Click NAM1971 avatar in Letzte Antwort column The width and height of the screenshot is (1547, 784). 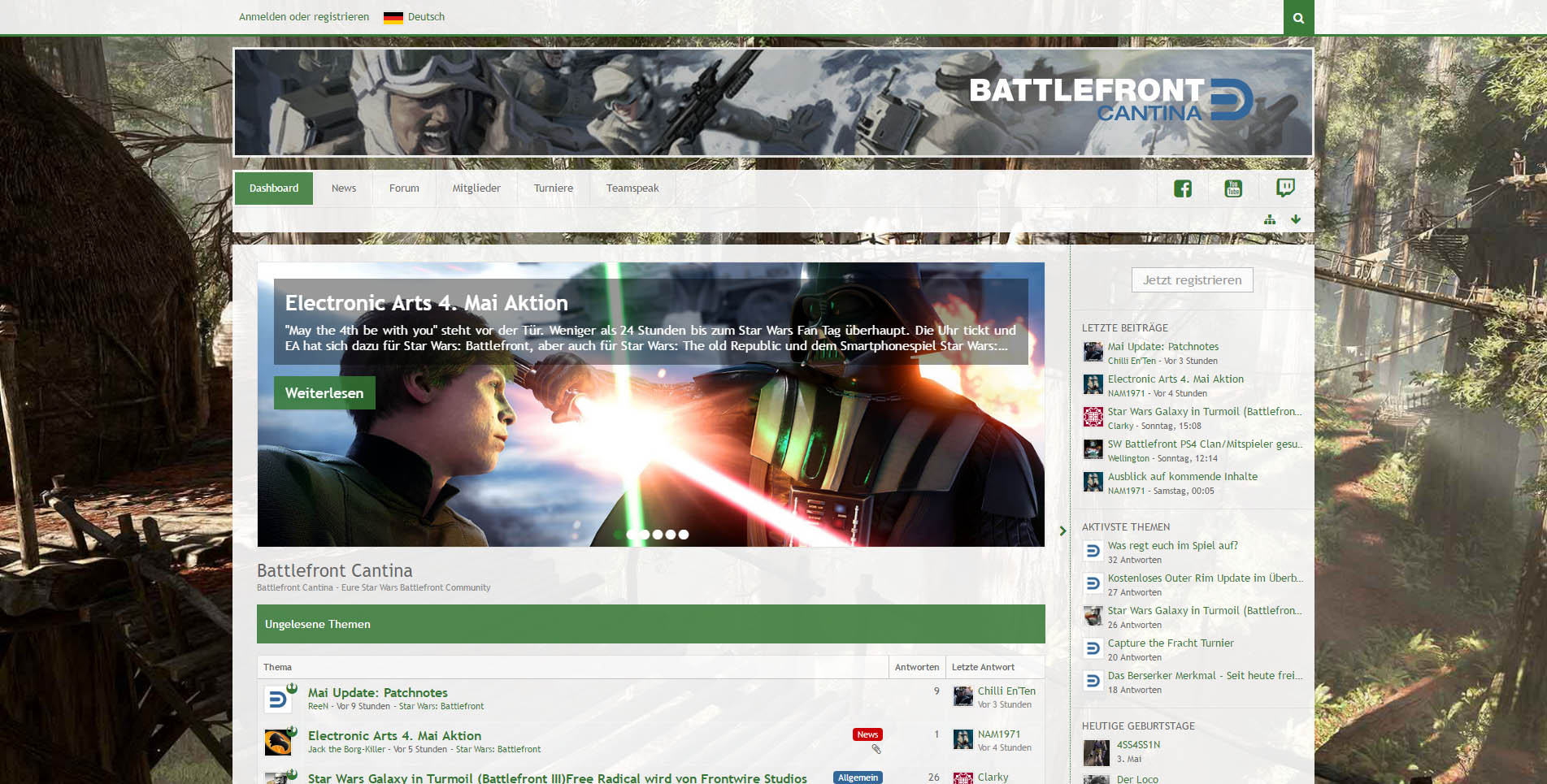pyautogui.click(x=963, y=739)
